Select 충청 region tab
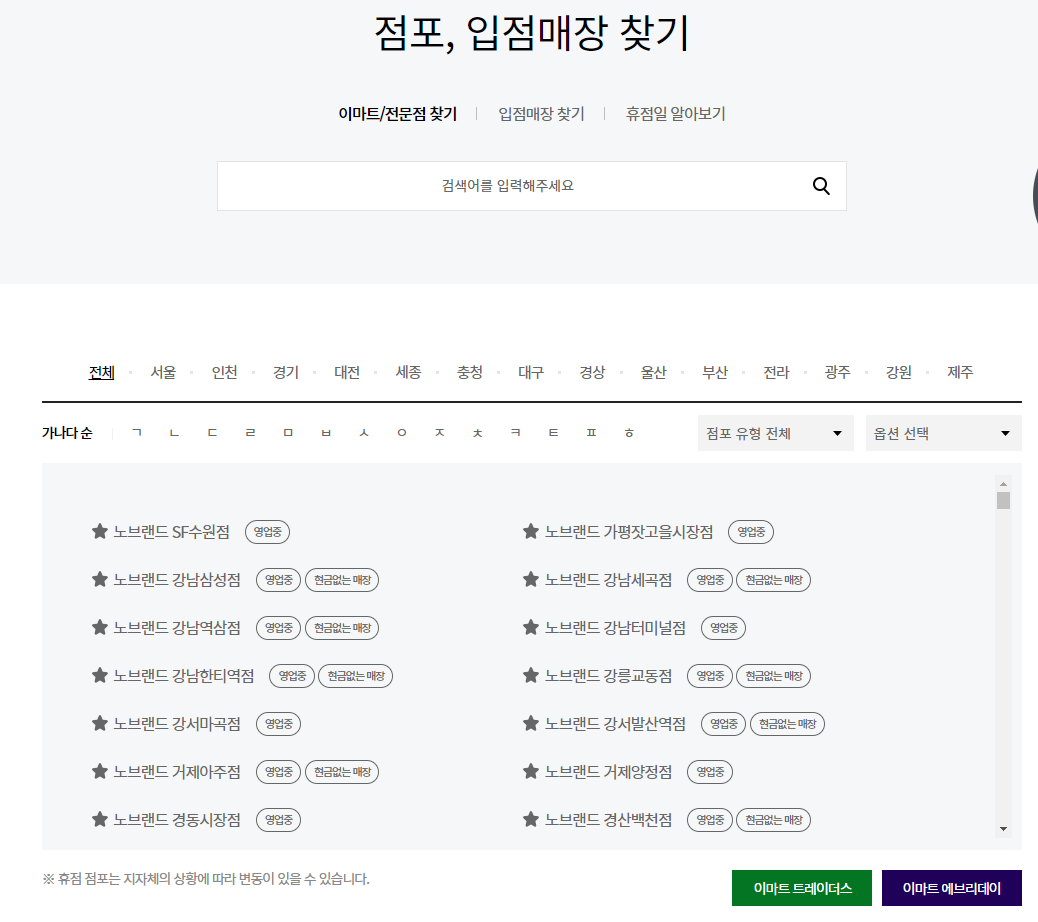 [469, 373]
